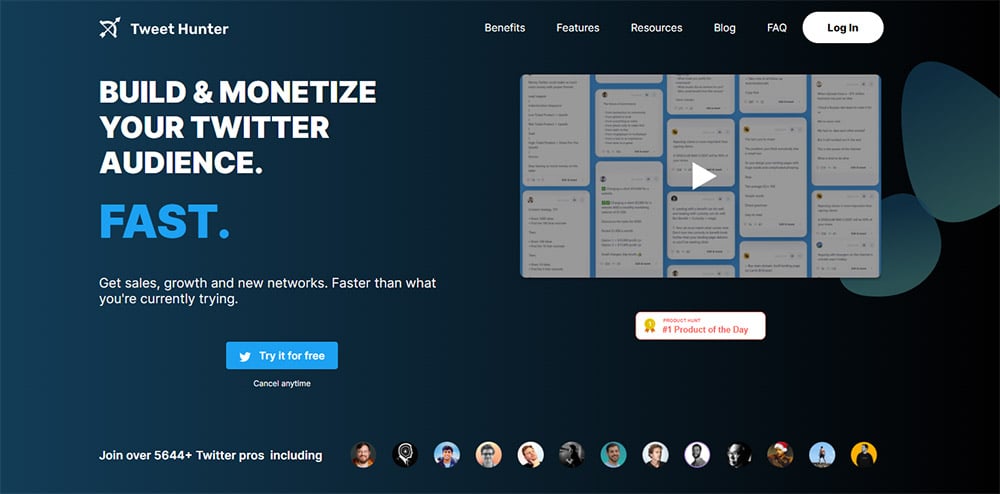Select the avatar wearing a Santa hat

780,455
